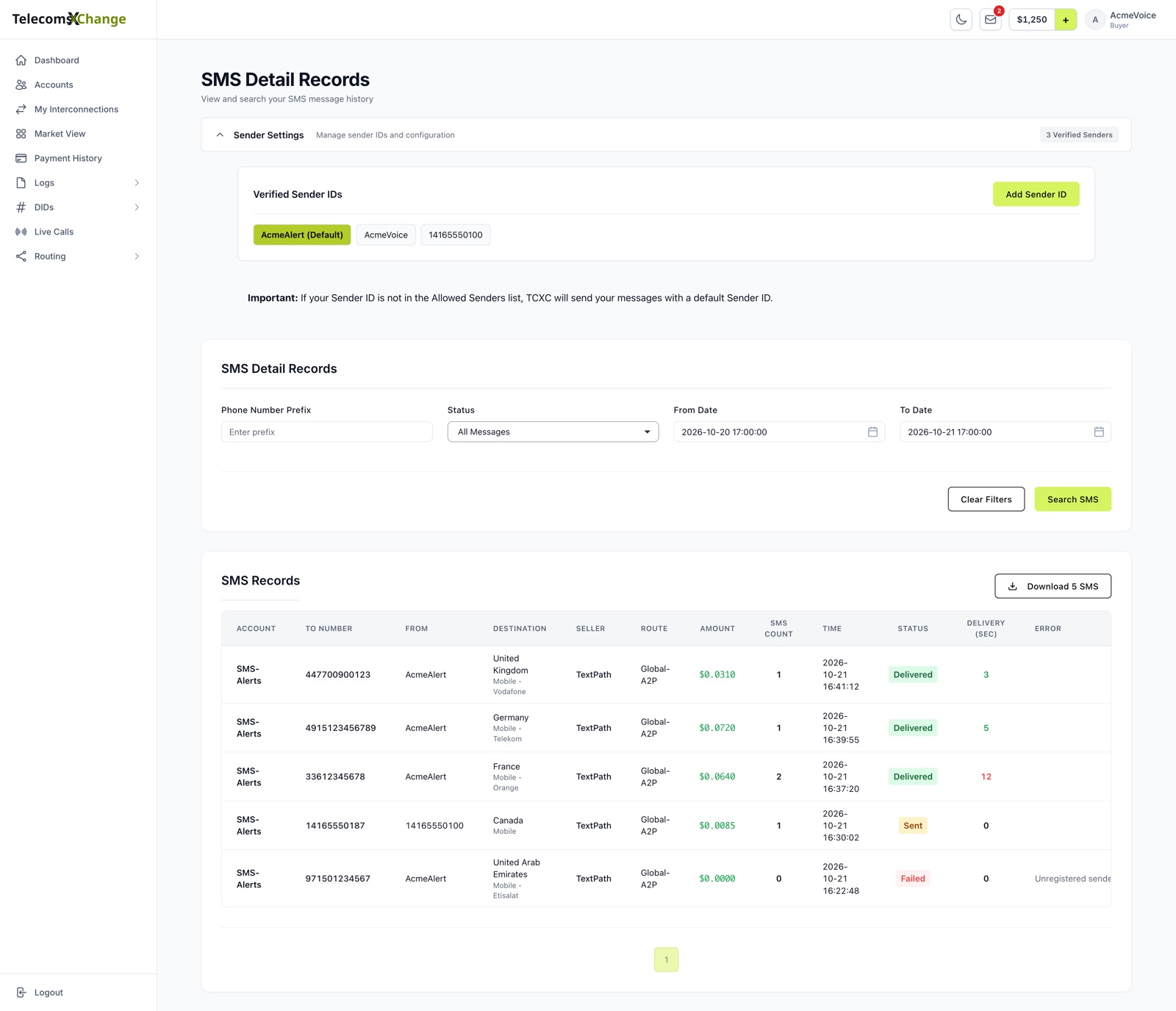The width and height of the screenshot is (1176, 1011).
Task: Click number 447700900123
Action: [x=338, y=675]
